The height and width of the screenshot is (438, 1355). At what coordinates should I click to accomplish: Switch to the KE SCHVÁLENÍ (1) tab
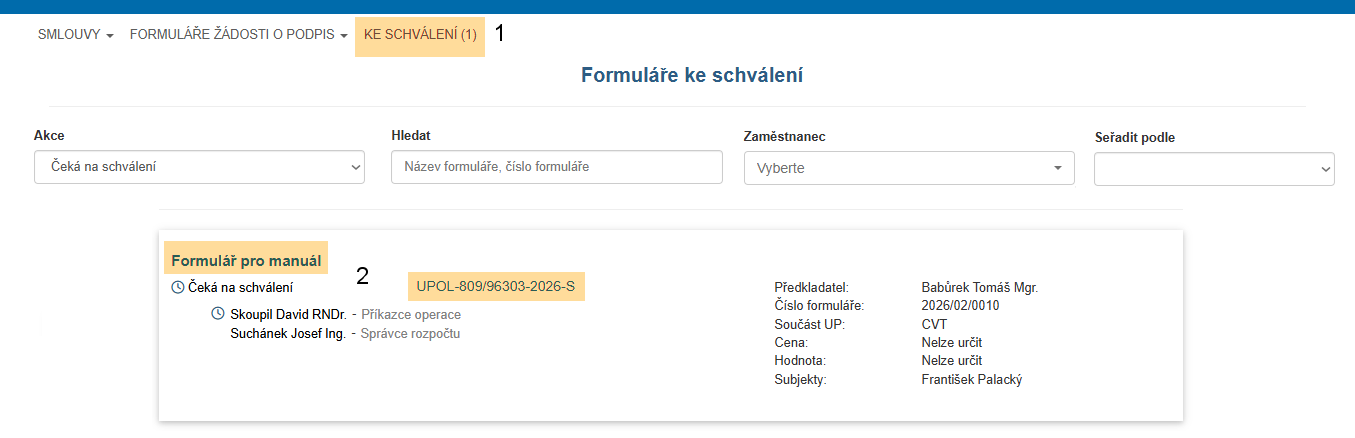click(420, 34)
